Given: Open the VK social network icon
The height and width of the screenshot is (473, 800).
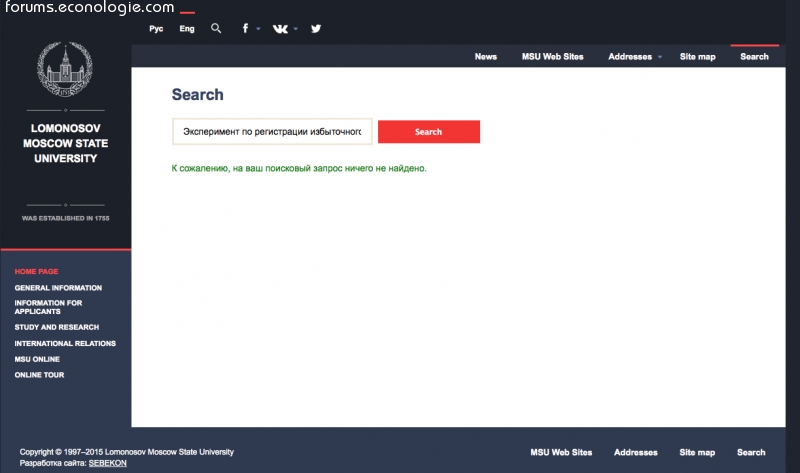Looking at the screenshot, I should coord(281,29).
